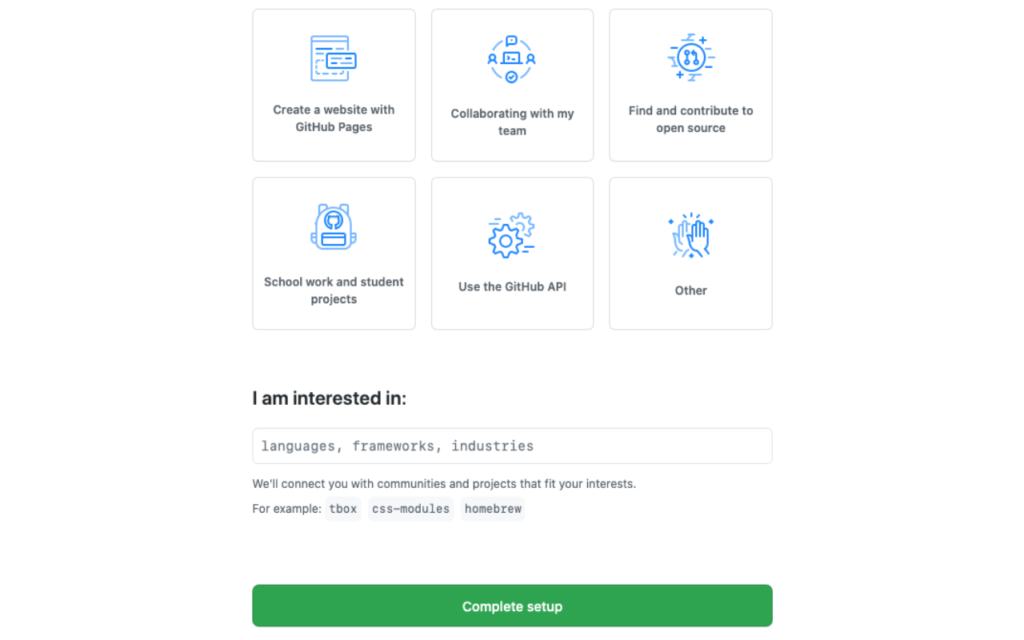The height and width of the screenshot is (640, 1024).
Task: Click the high-five hands icon
Action: click(690, 235)
